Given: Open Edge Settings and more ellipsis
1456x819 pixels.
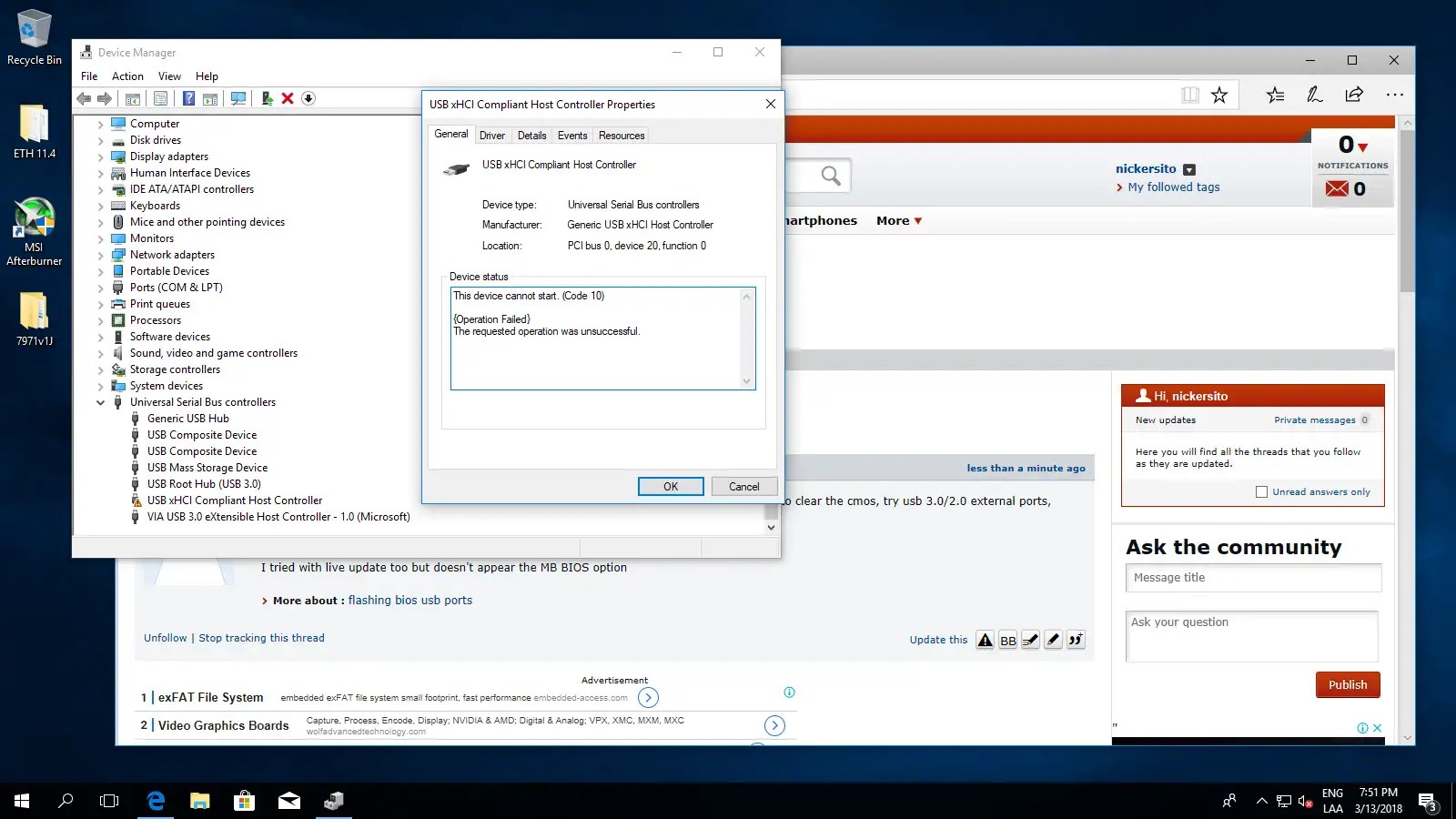Looking at the screenshot, I should tap(1394, 95).
